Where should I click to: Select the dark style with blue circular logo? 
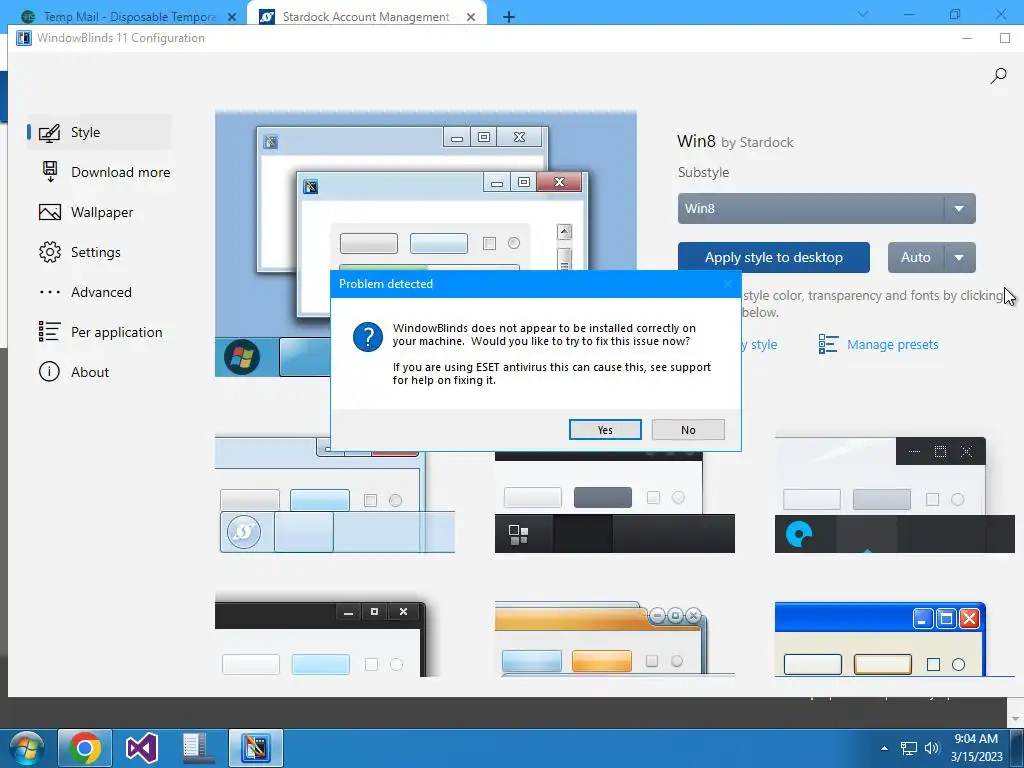click(x=894, y=495)
